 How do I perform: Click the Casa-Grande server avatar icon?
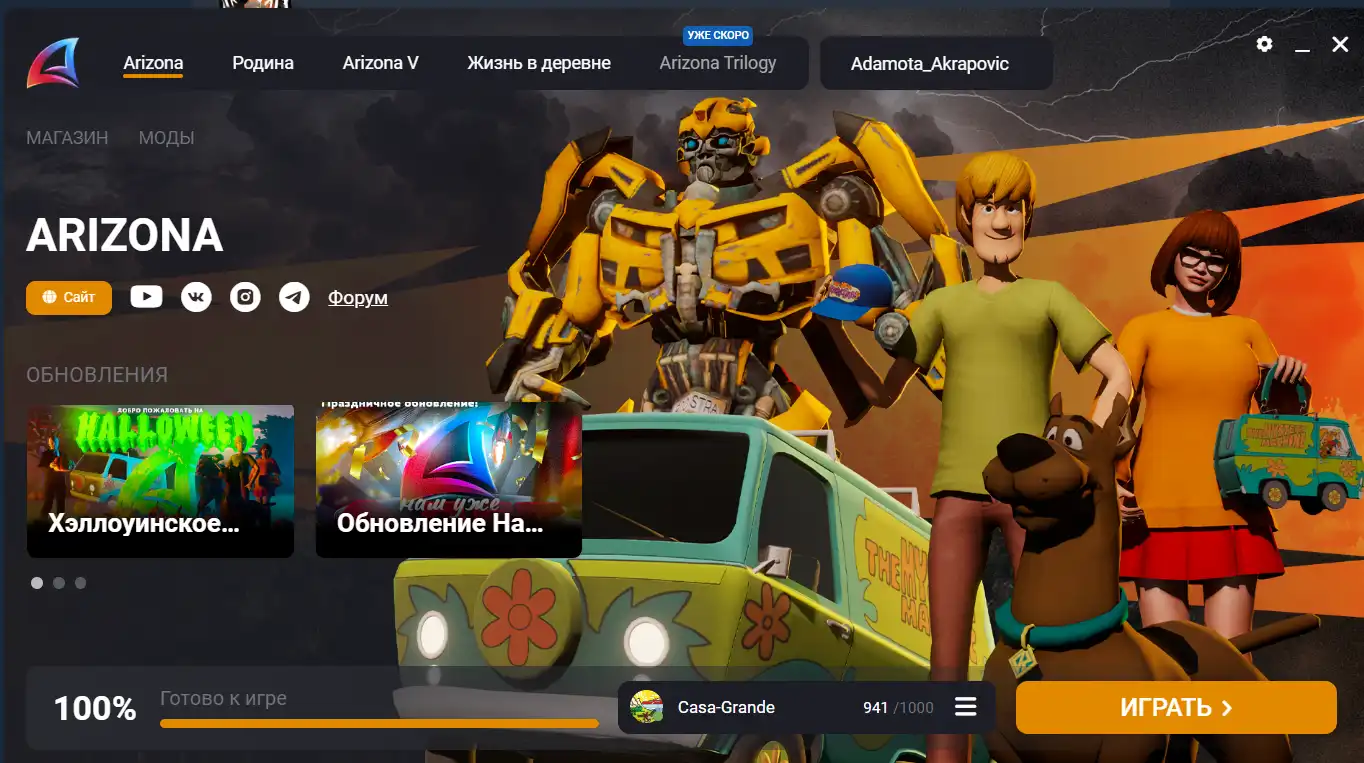point(647,707)
